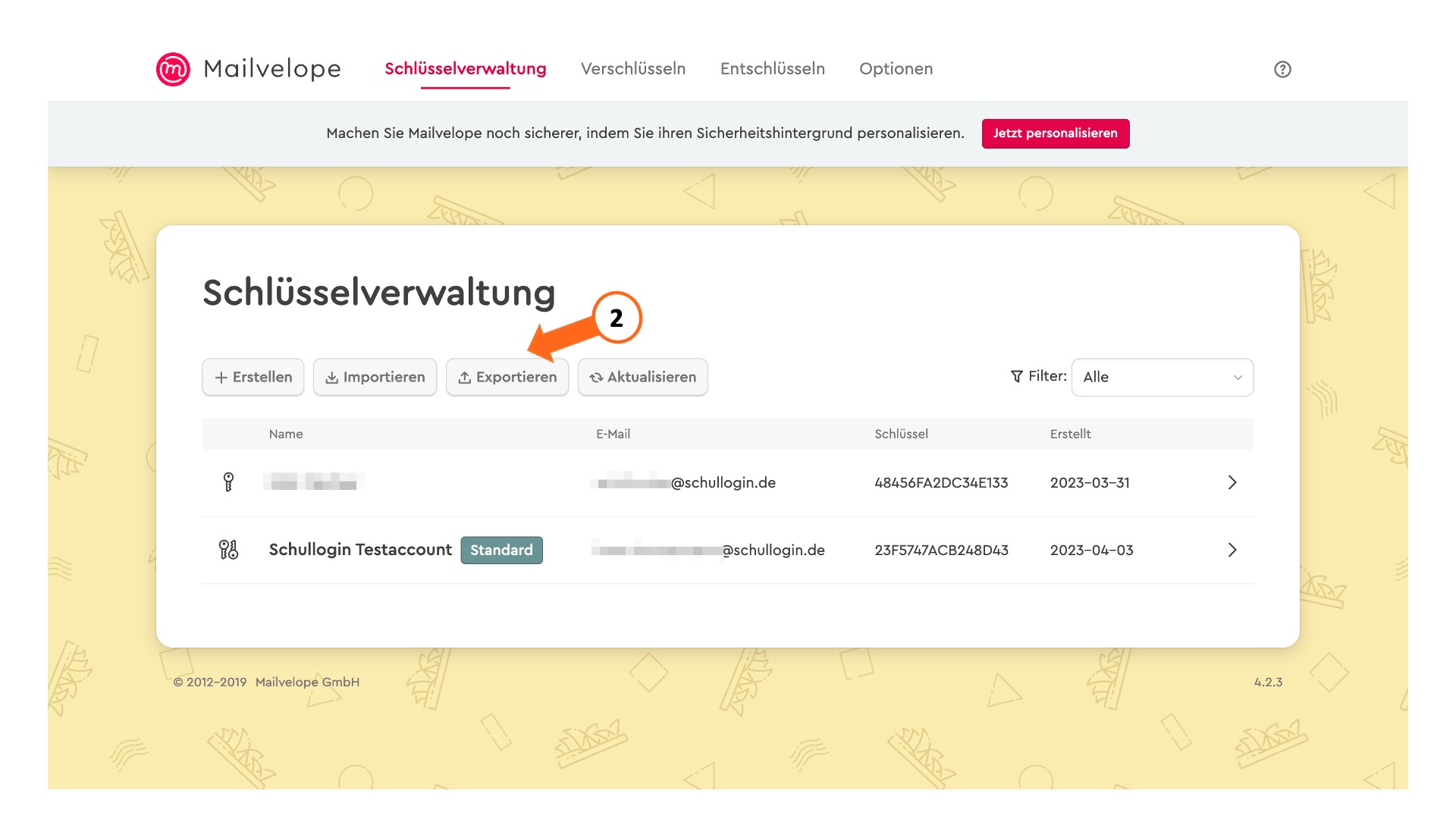Screen dimensions: 1456x819
Task: Open the help question mark icon
Action: click(1282, 69)
